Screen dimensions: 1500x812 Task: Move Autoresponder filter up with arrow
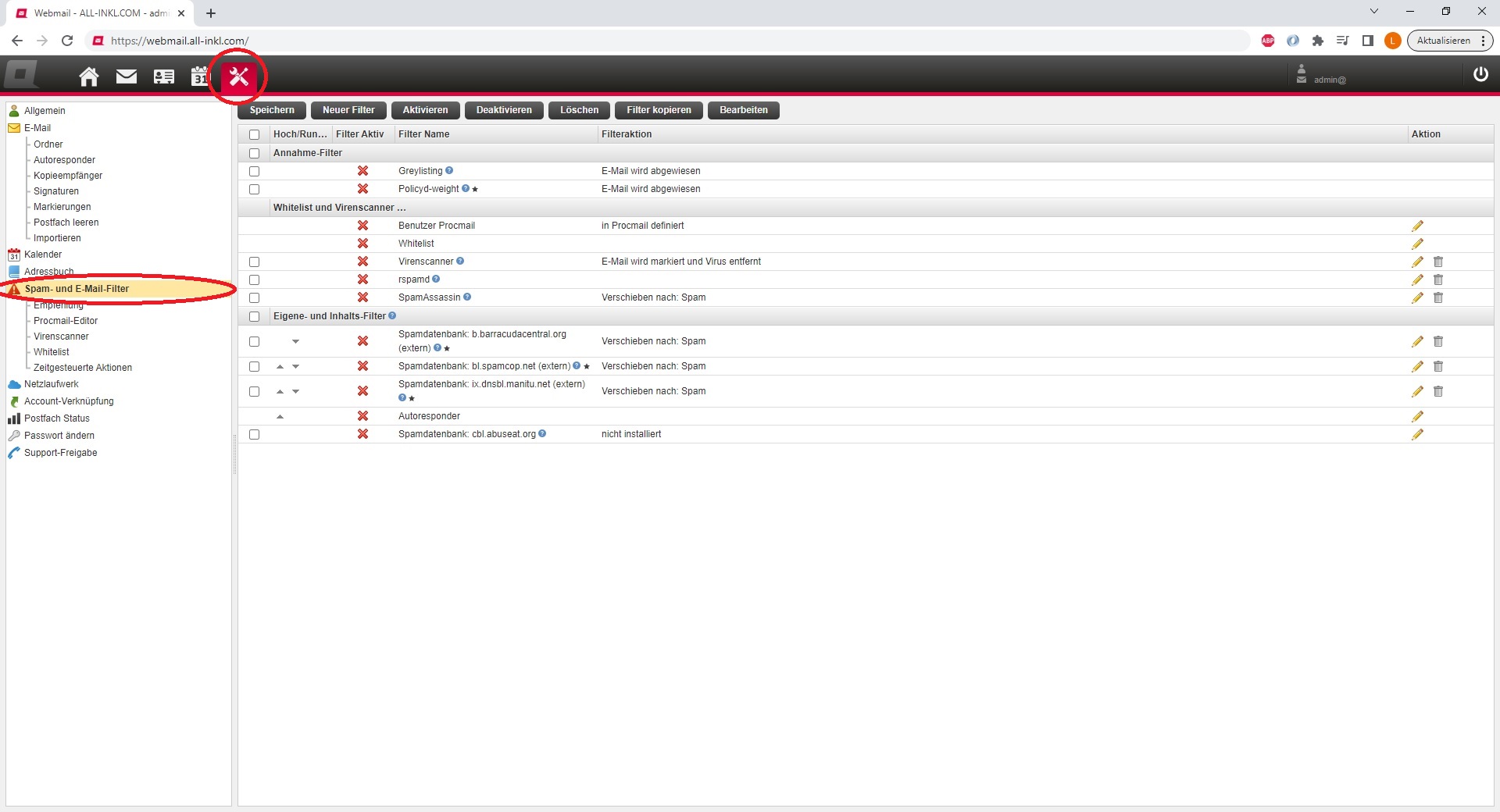click(x=280, y=417)
